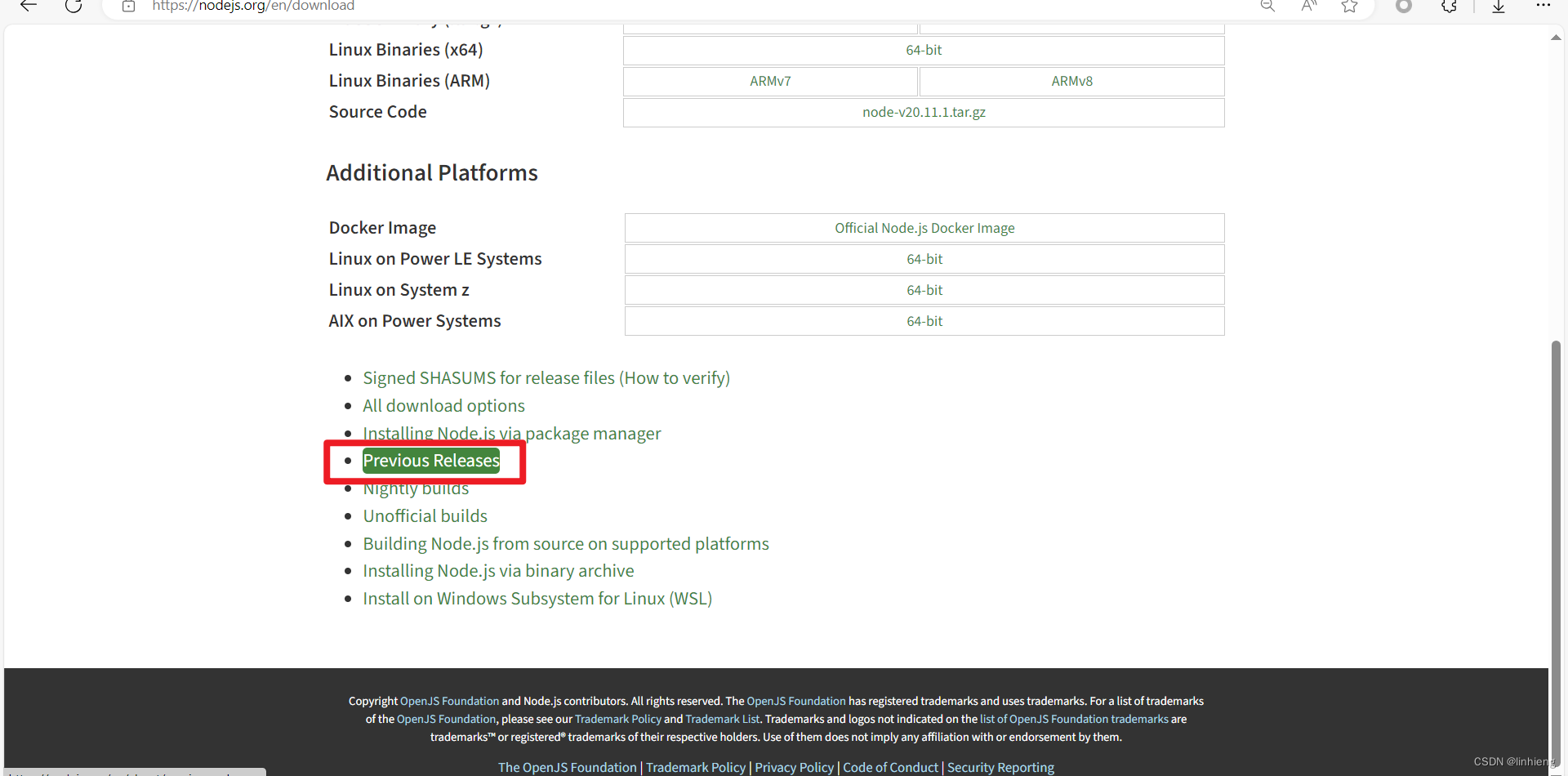1568x776 pixels.
Task: Open the All download options link
Action: [x=443, y=406]
